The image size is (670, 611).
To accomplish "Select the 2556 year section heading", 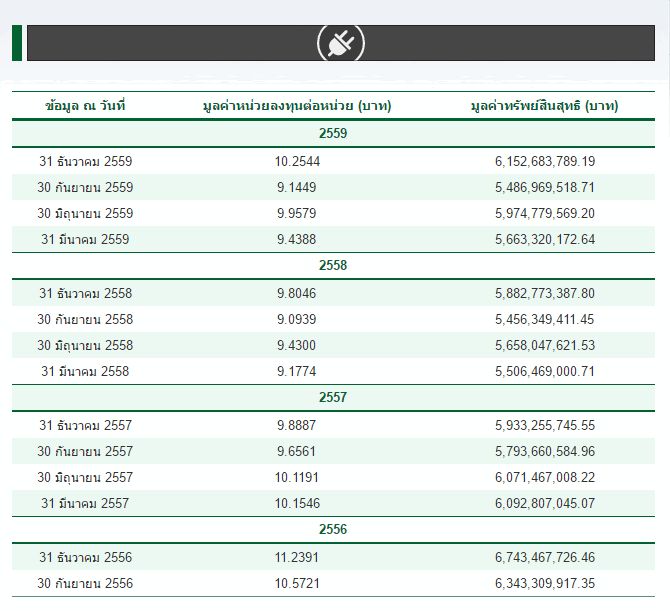I will click(x=333, y=529).
